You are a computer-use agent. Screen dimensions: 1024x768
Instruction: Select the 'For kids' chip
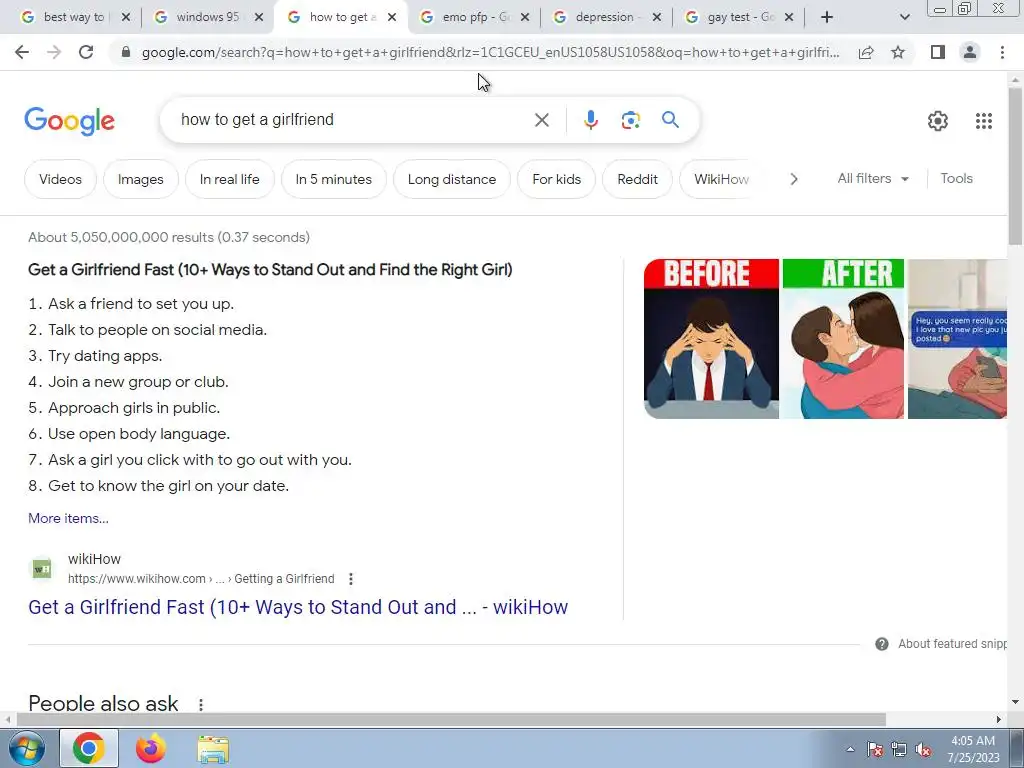(x=556, y=179)
